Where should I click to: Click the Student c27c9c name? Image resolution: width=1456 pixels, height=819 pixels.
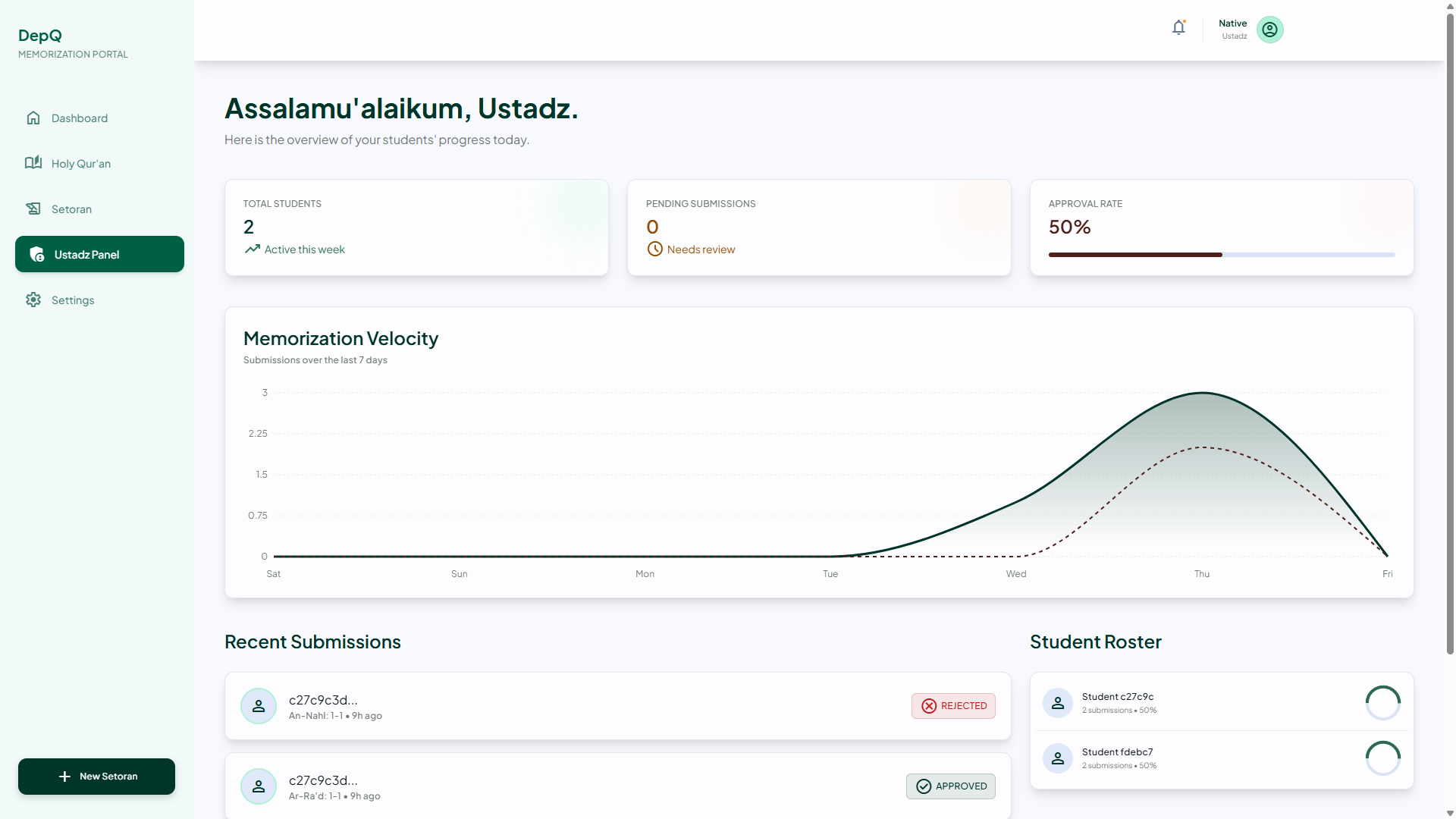pyautogui.click(x=1118, y=697)
